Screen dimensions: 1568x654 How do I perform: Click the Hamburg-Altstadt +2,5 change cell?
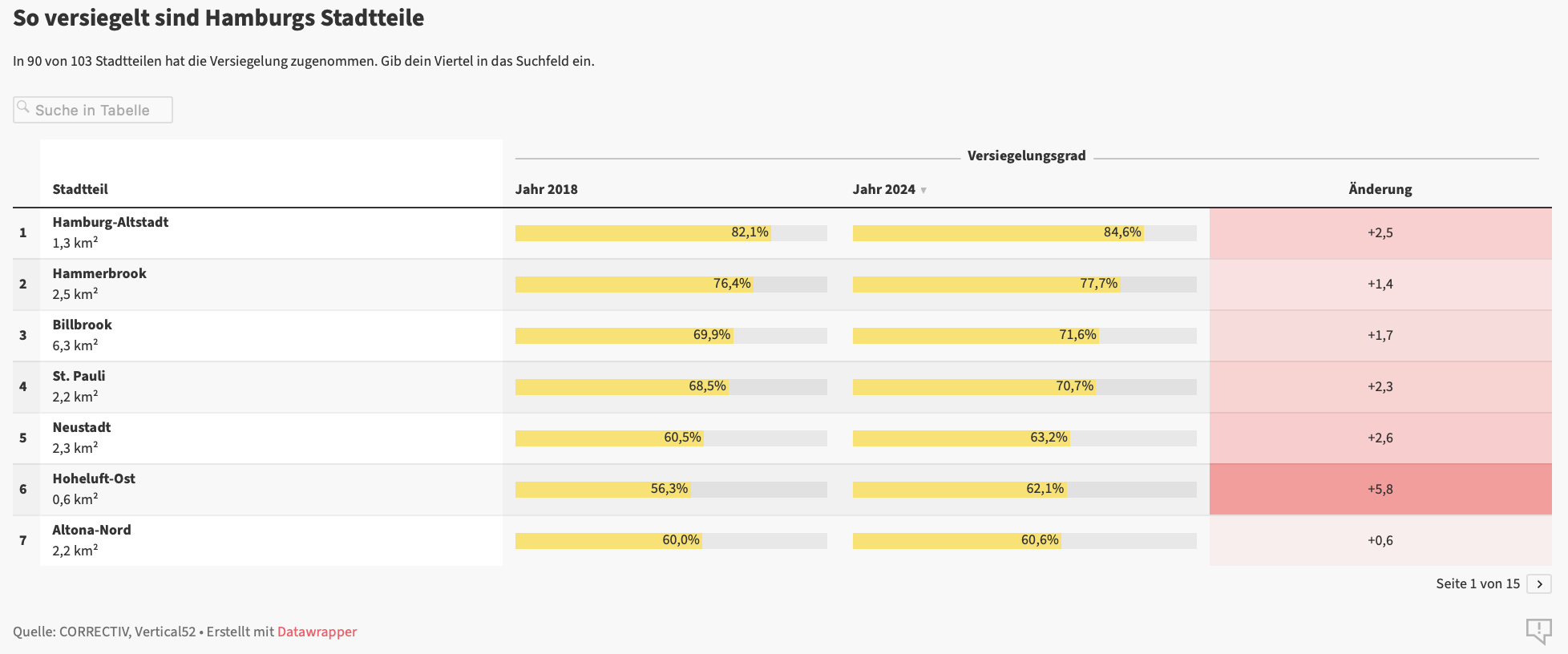tap(1380, 232)
